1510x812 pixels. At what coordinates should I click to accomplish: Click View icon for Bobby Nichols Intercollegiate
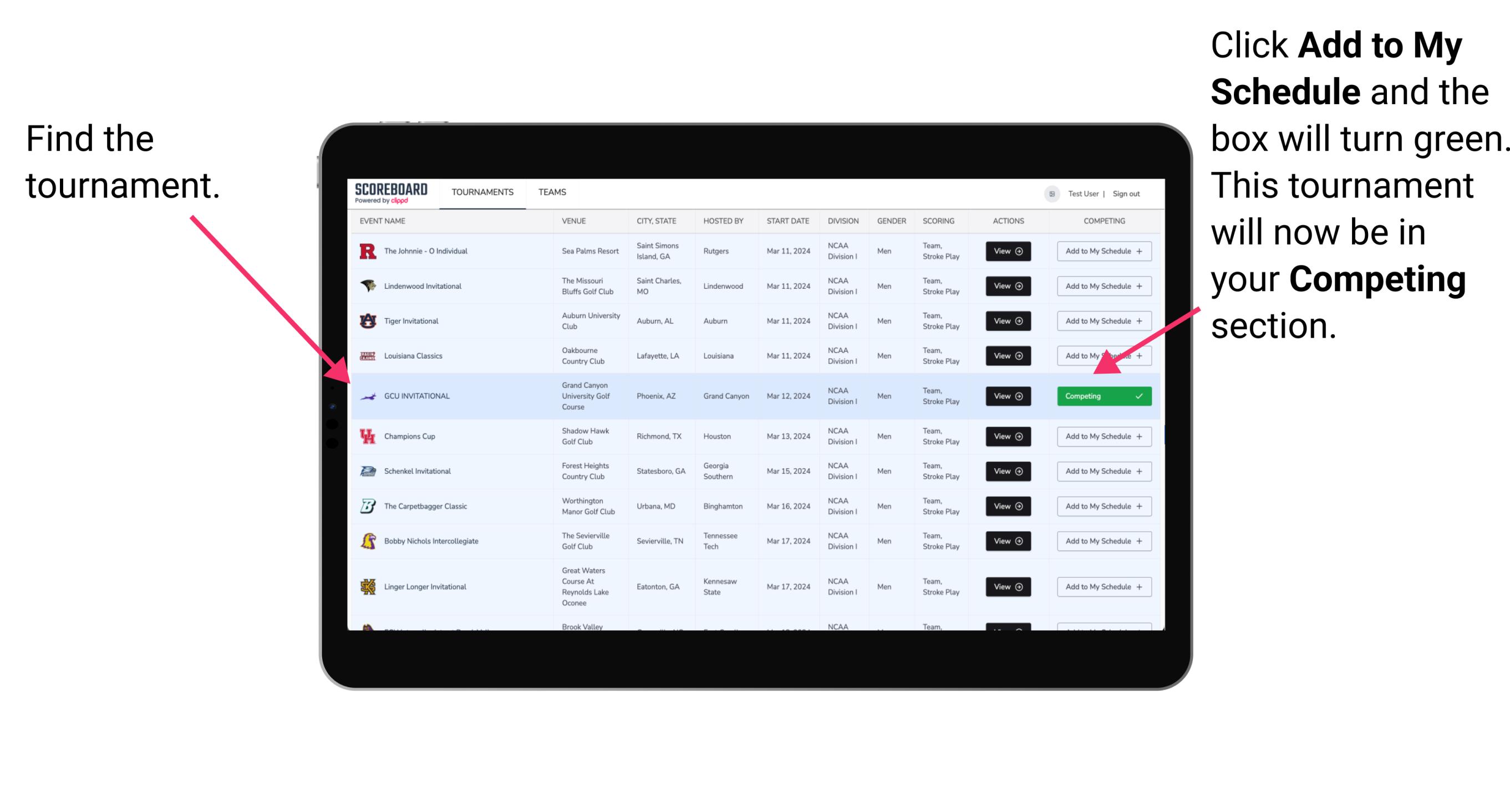[1006, 541]
